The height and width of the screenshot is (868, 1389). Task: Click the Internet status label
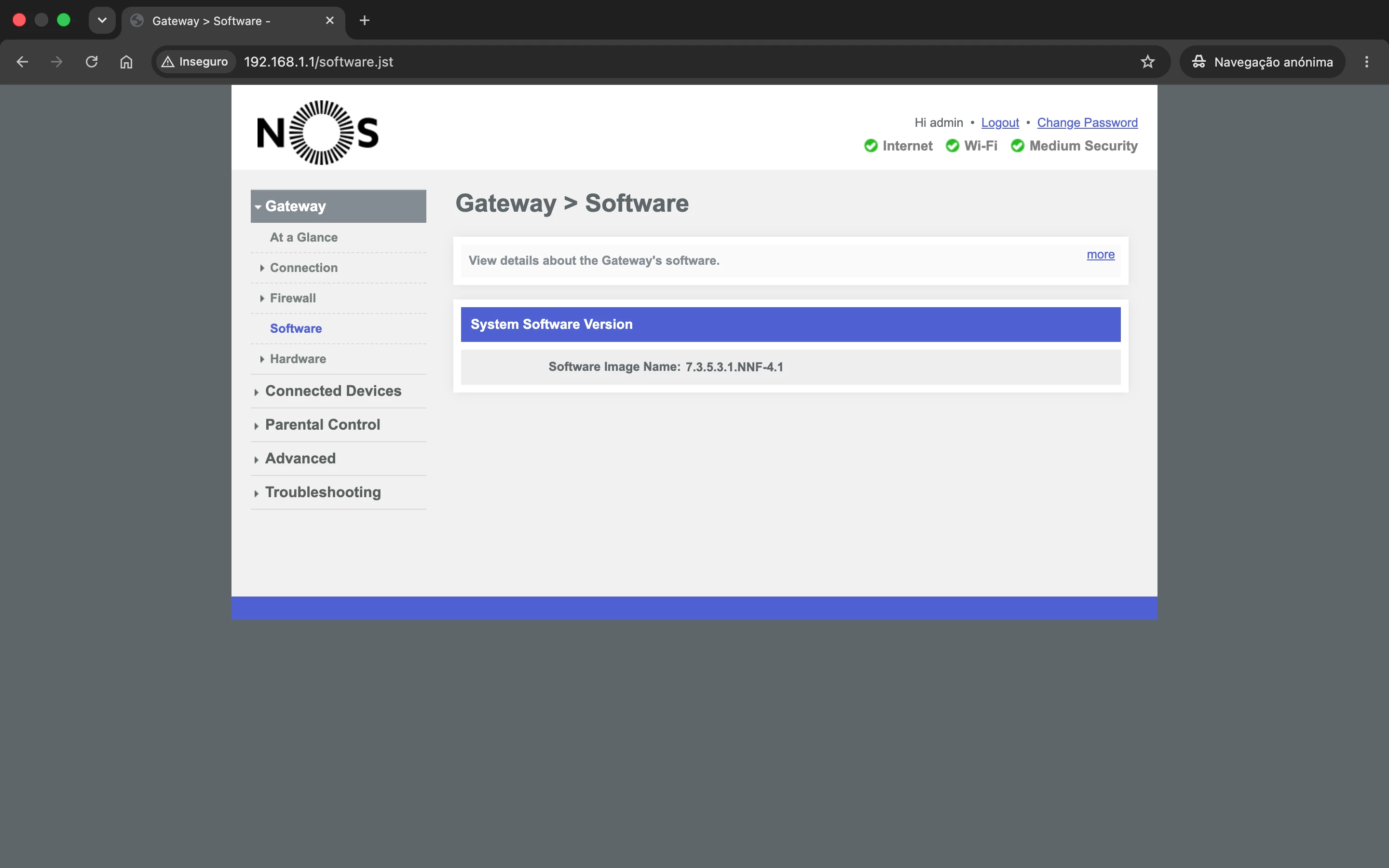point(908,146)
